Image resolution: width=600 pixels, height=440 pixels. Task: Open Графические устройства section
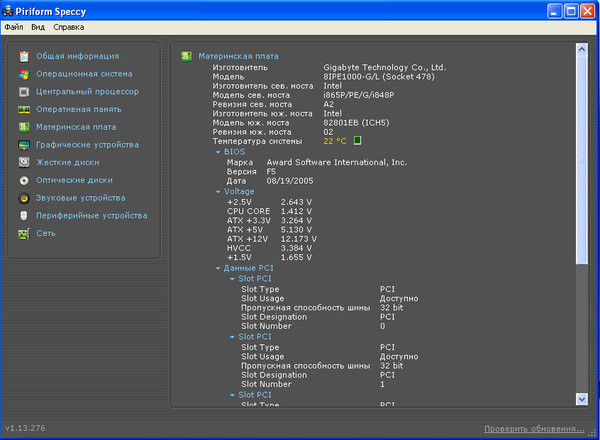pyautogui.click(x=87, y=145)
